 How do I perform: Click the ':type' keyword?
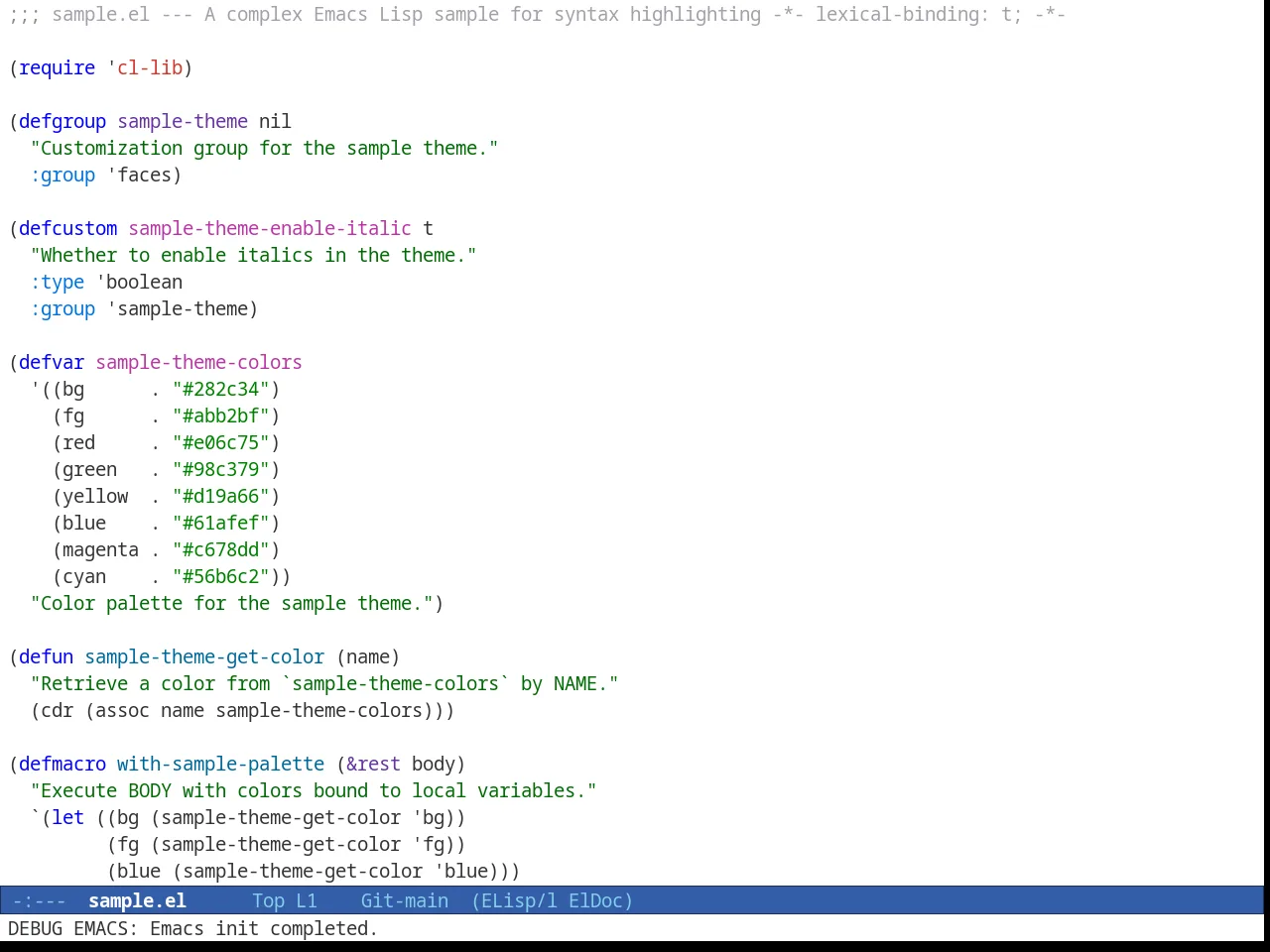pyautogui.click(x=58, y=282)
